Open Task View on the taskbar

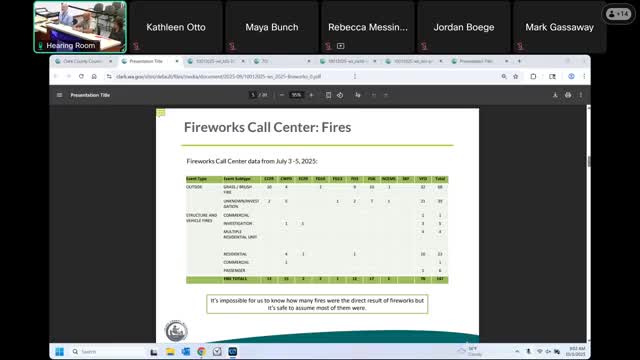[x=154, y=351]
